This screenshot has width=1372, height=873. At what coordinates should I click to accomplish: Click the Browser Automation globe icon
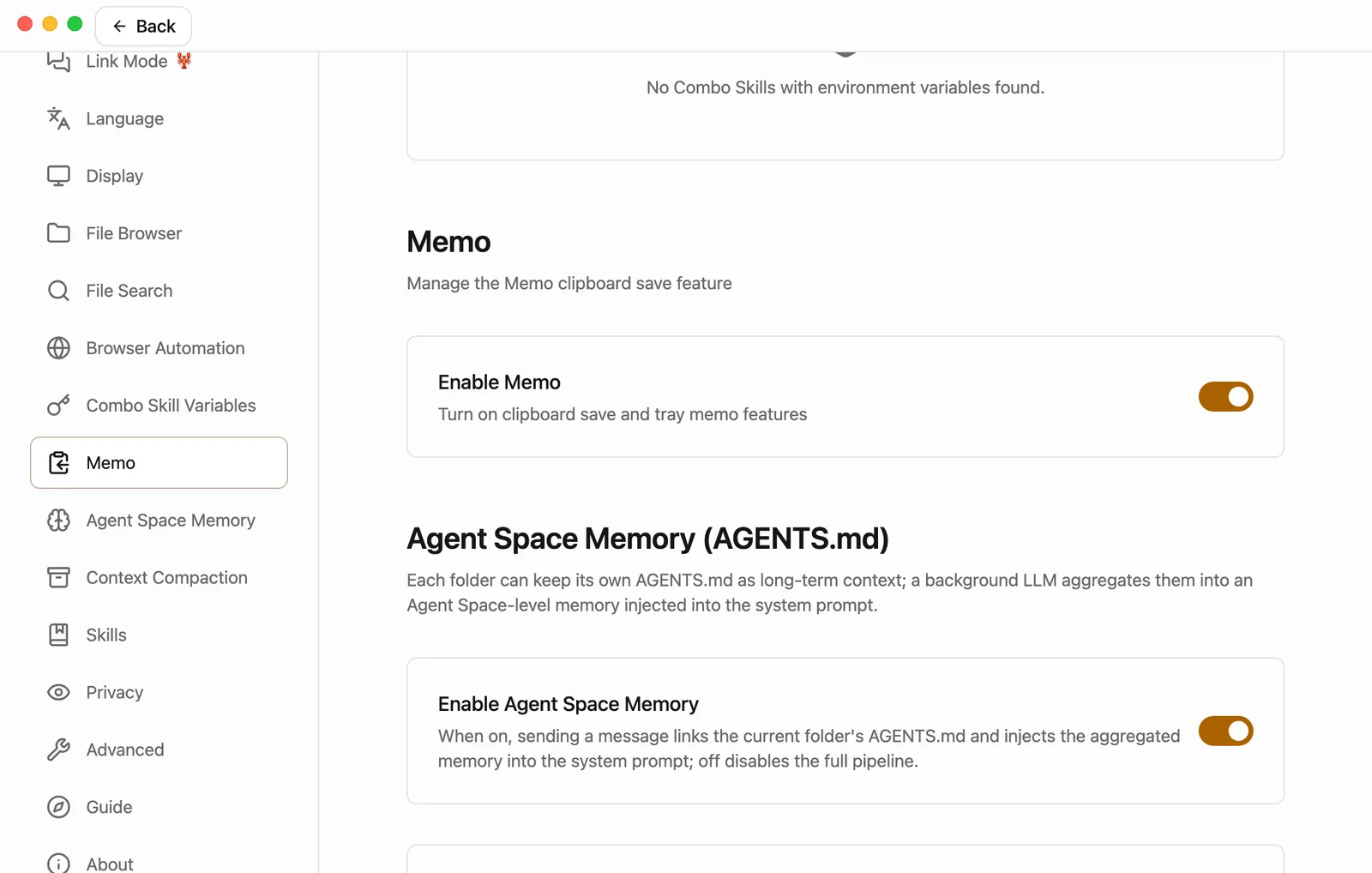58,348
